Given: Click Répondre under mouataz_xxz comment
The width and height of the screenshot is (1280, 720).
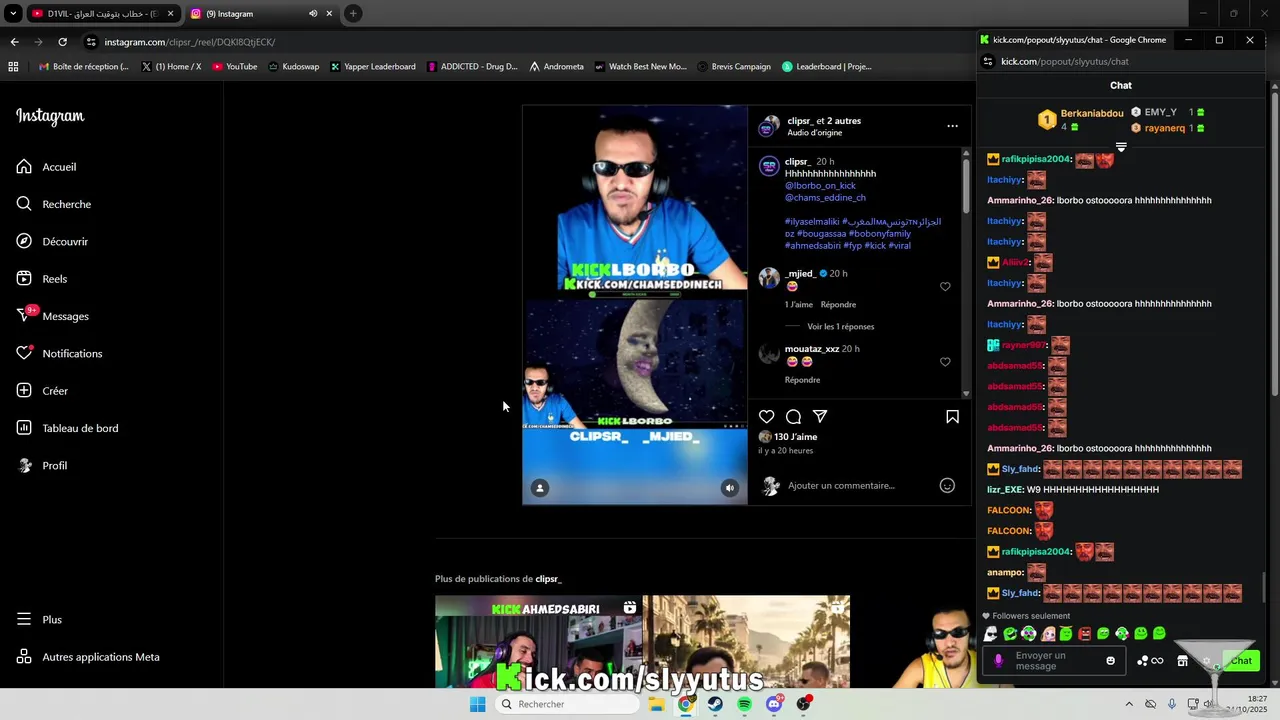Looking at the screenshot, I should tap(802, 380).
